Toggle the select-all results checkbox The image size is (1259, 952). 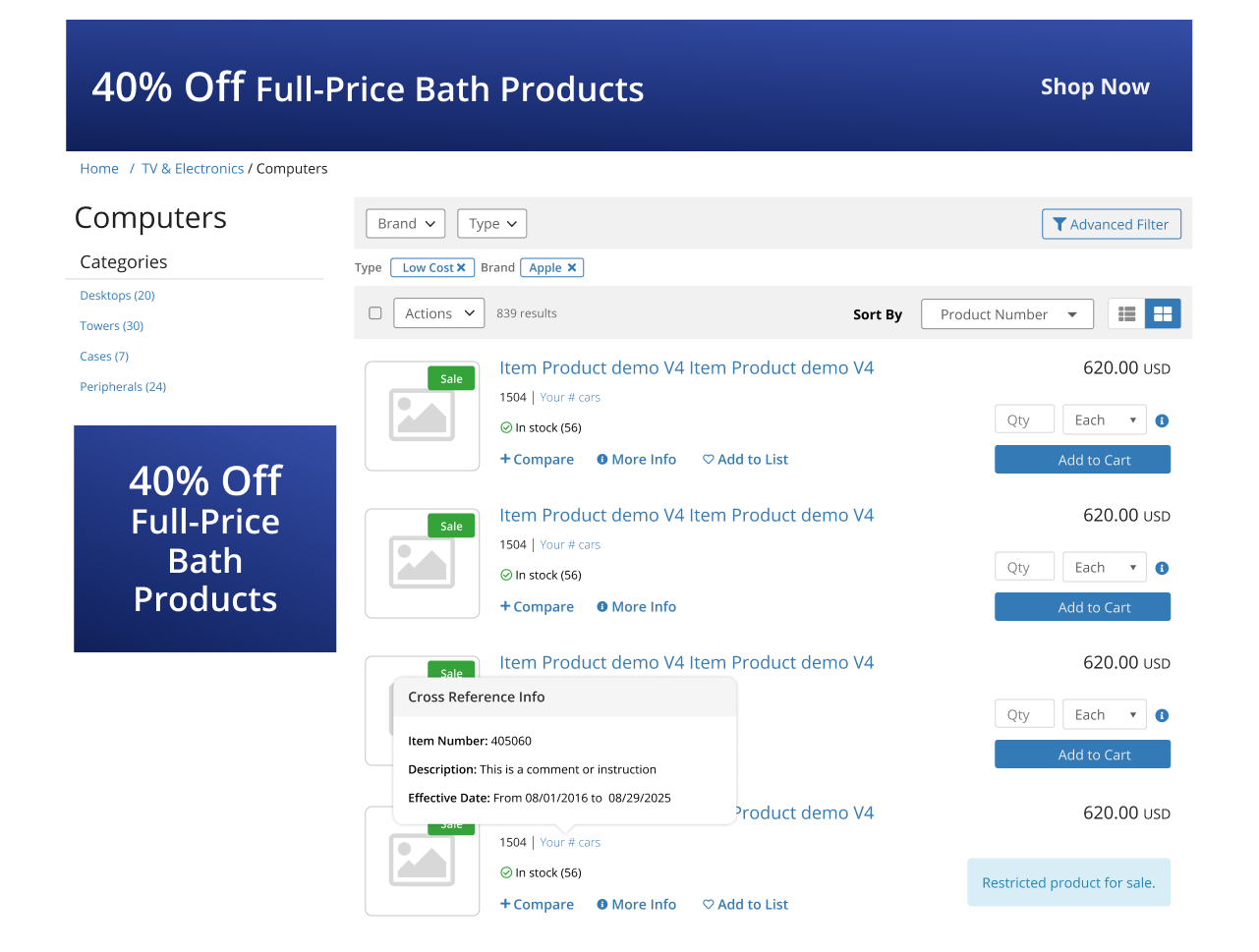point(374,313)
